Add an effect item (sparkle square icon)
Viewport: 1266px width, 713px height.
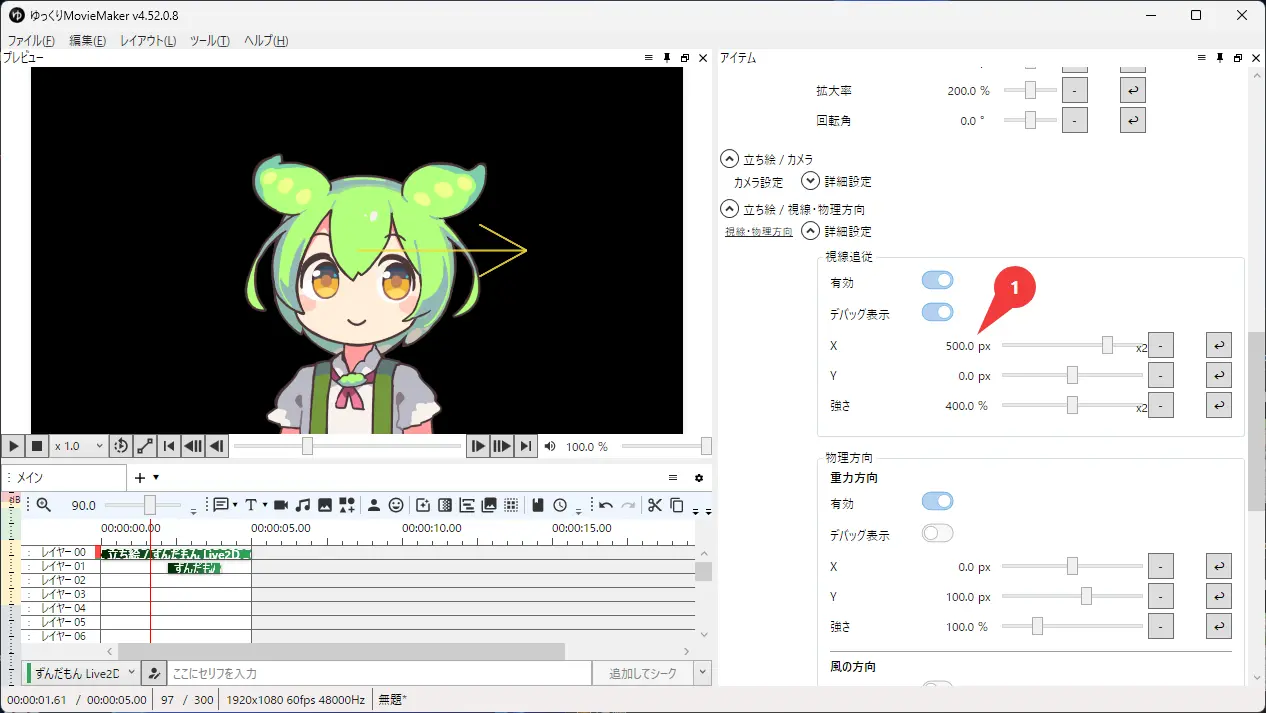pos(423,505)
